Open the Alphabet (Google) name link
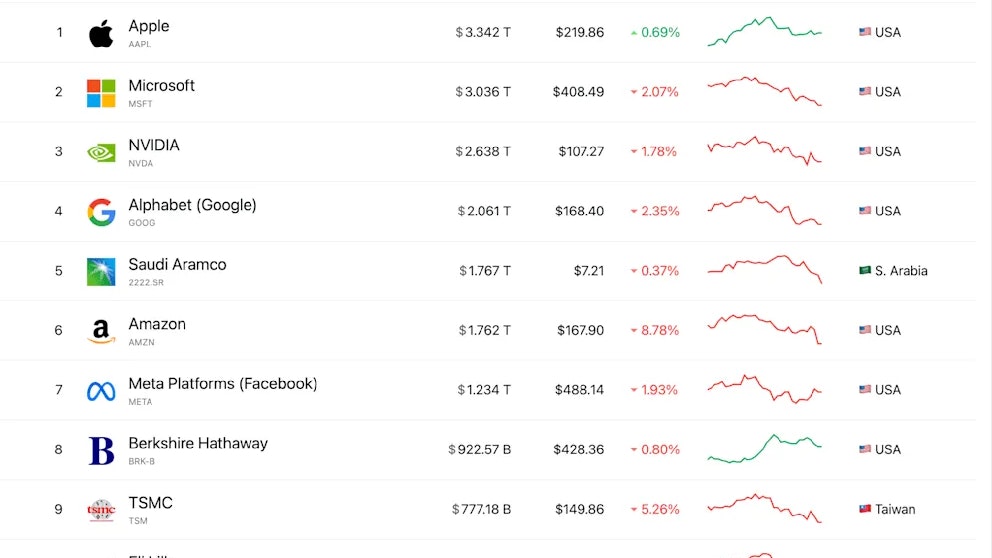992x558 pixels. tap(192, 205)
